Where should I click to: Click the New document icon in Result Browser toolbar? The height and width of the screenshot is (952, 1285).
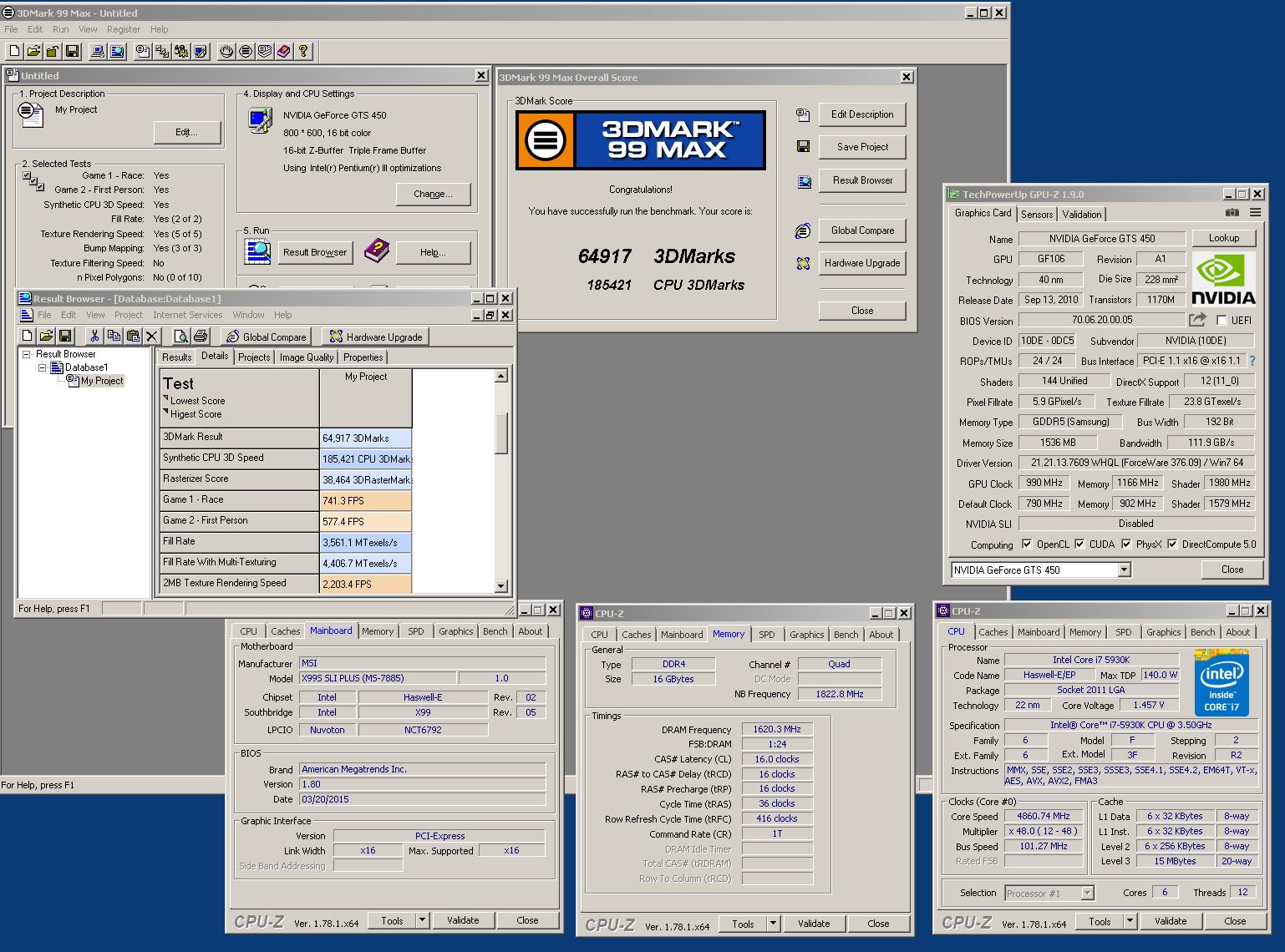[x=28, y=336]
